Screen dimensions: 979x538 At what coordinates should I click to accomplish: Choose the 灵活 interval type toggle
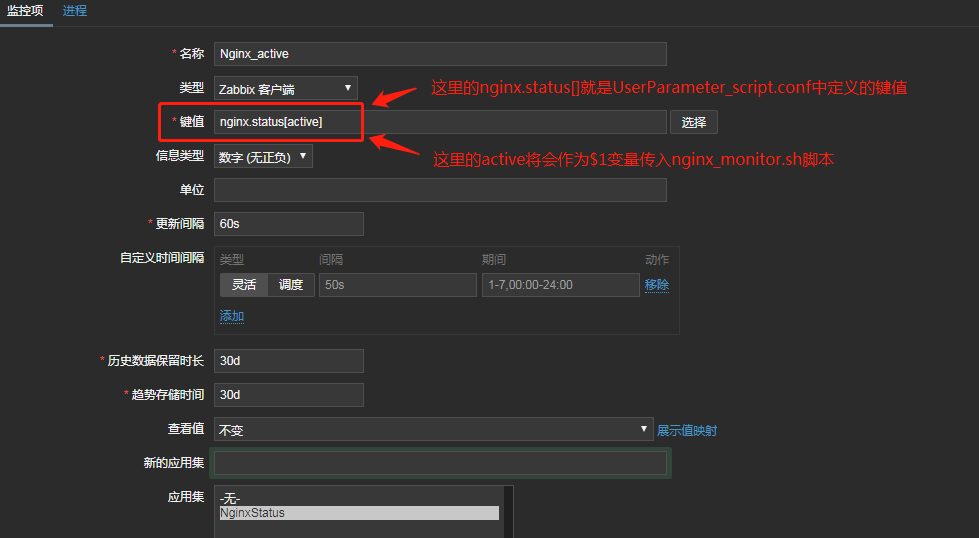coord(244,285)
